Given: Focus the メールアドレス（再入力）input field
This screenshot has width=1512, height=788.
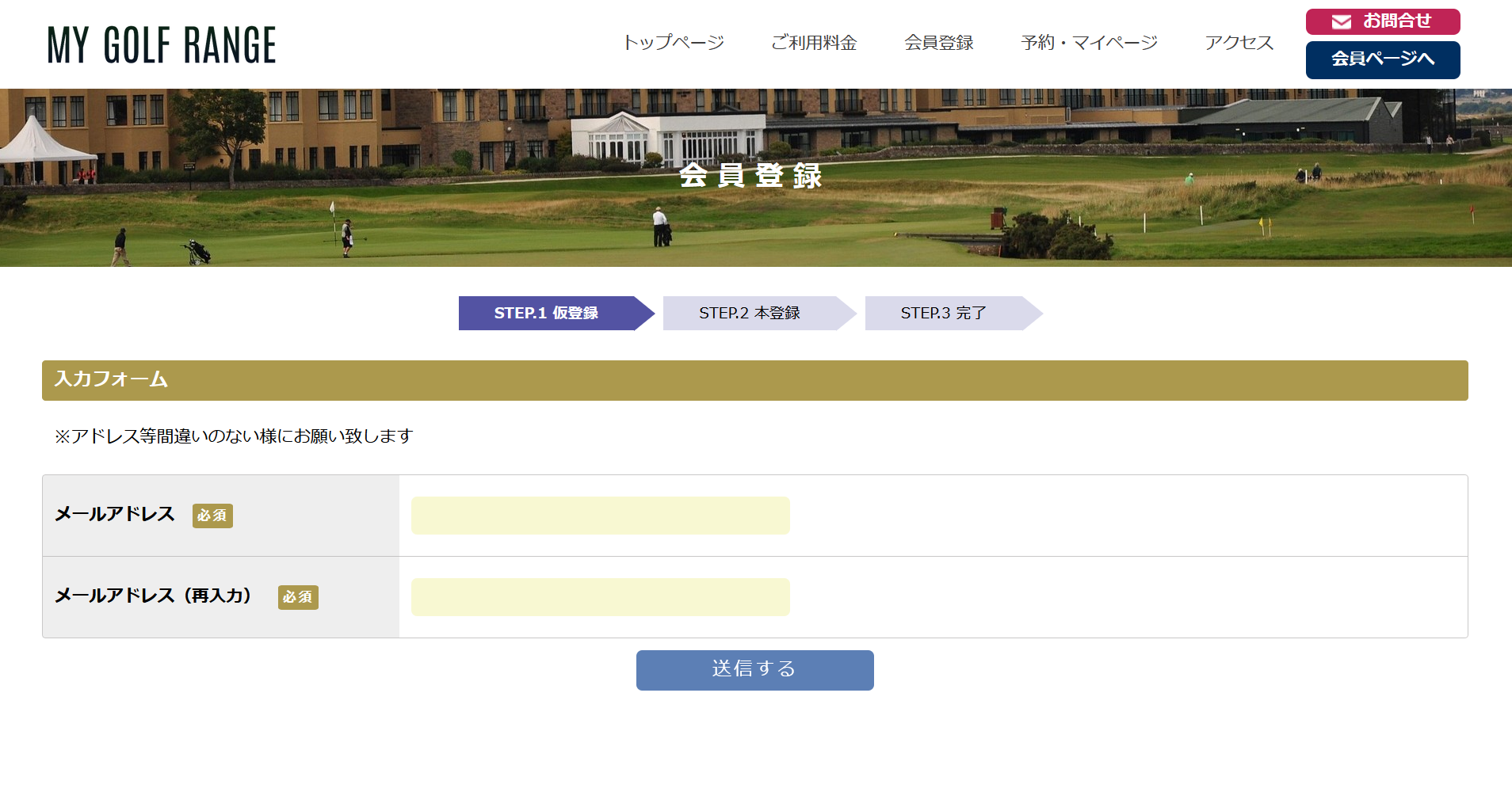Looking at the screenshot, I should point(600,597).
